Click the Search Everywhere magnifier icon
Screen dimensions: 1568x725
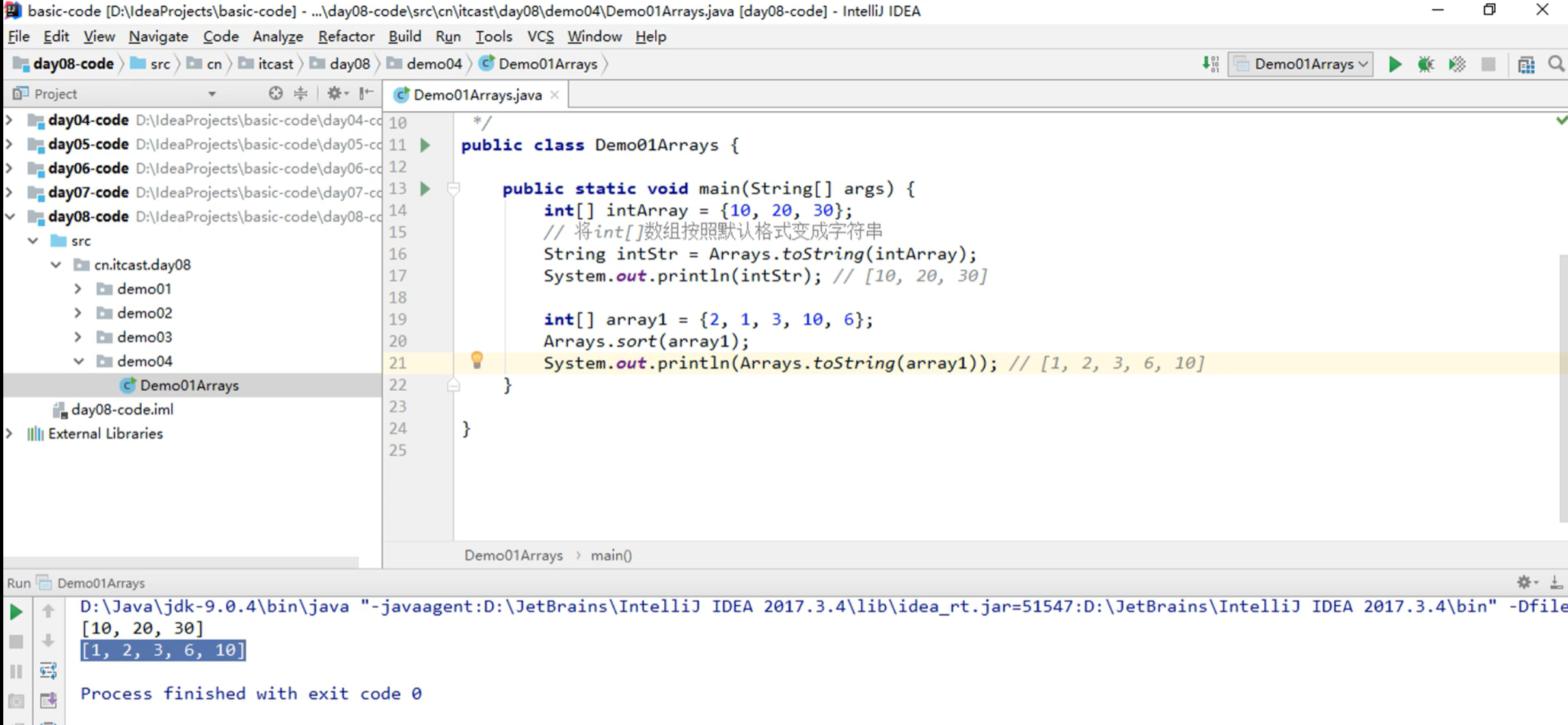click(x=1556, y=64)
